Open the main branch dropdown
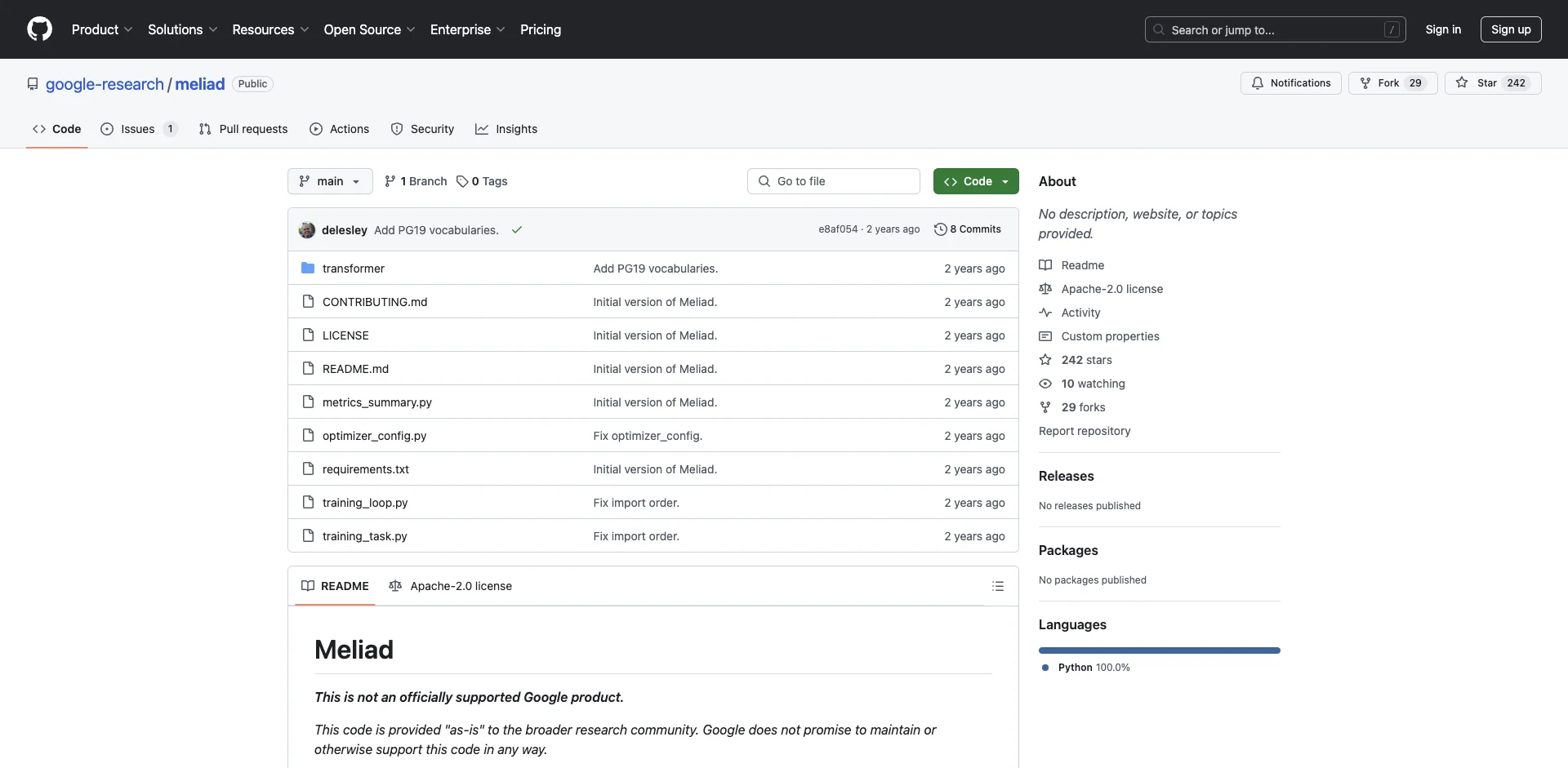The width and height of the screenshot is (1568, 768). (x=330, y=181)
